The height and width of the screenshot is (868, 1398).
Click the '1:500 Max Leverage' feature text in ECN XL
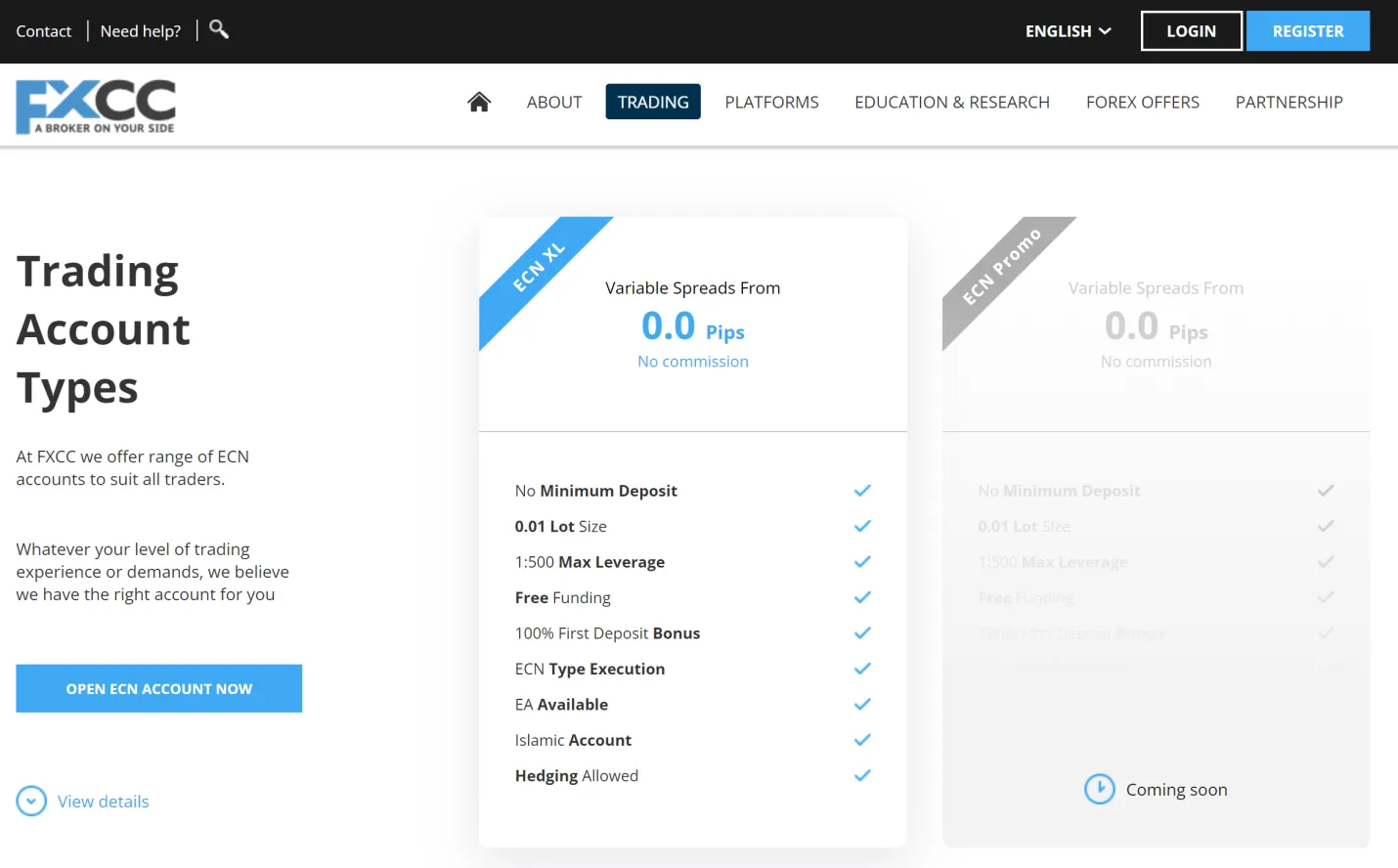(x=590, y=562)
